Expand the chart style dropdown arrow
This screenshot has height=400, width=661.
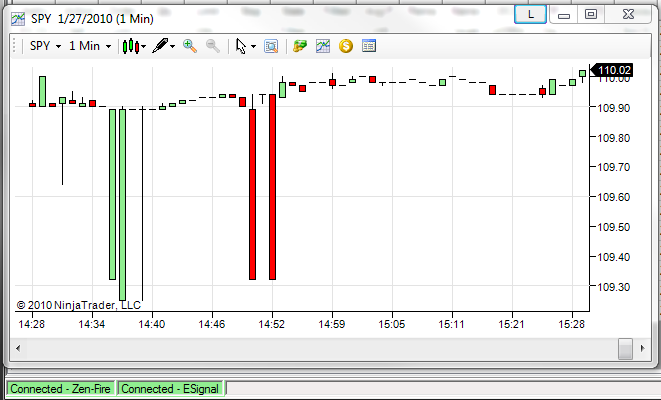coord(144,46)
